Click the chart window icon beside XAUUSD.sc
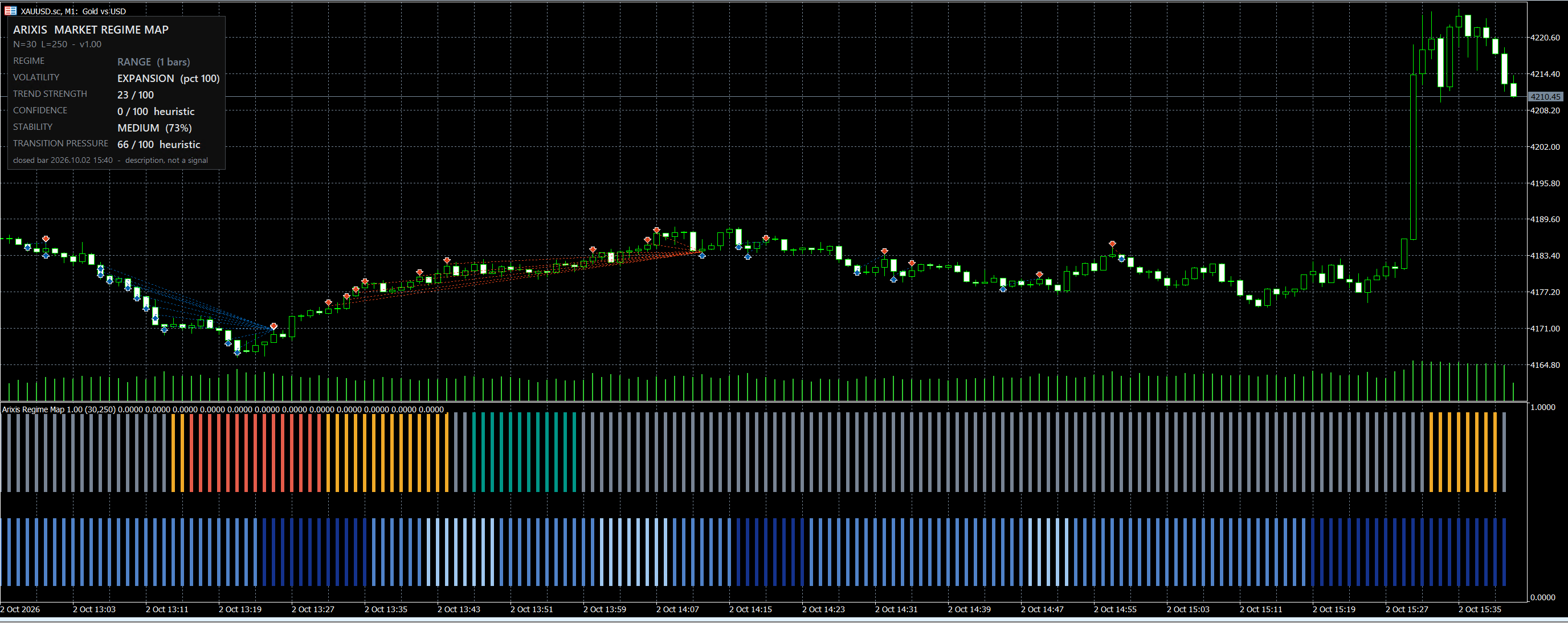Image resolution: width=1568 pixels, height=623 pixels. [10, 10]
